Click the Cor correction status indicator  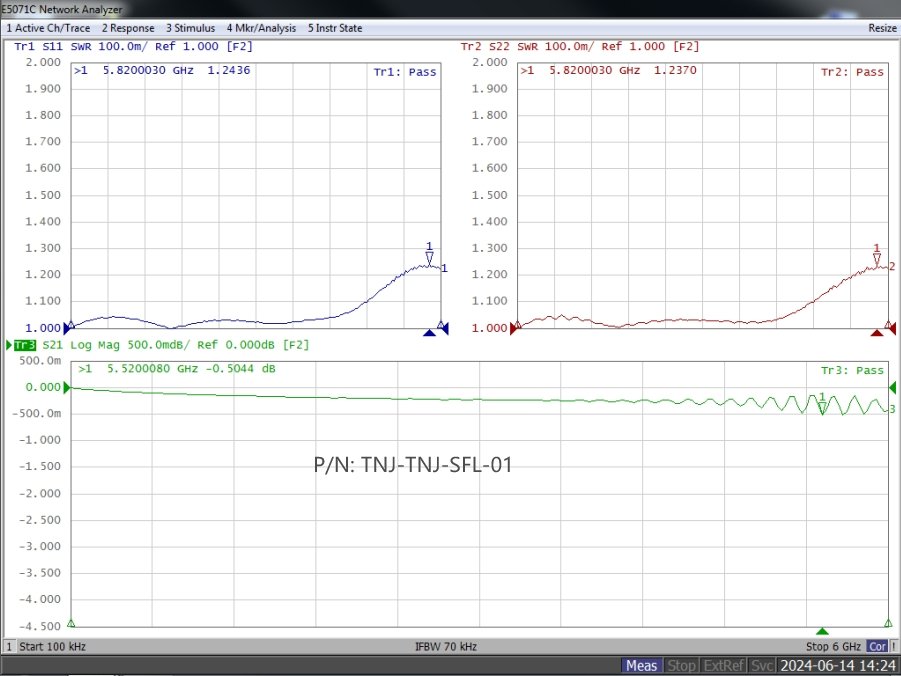(877, 647)
